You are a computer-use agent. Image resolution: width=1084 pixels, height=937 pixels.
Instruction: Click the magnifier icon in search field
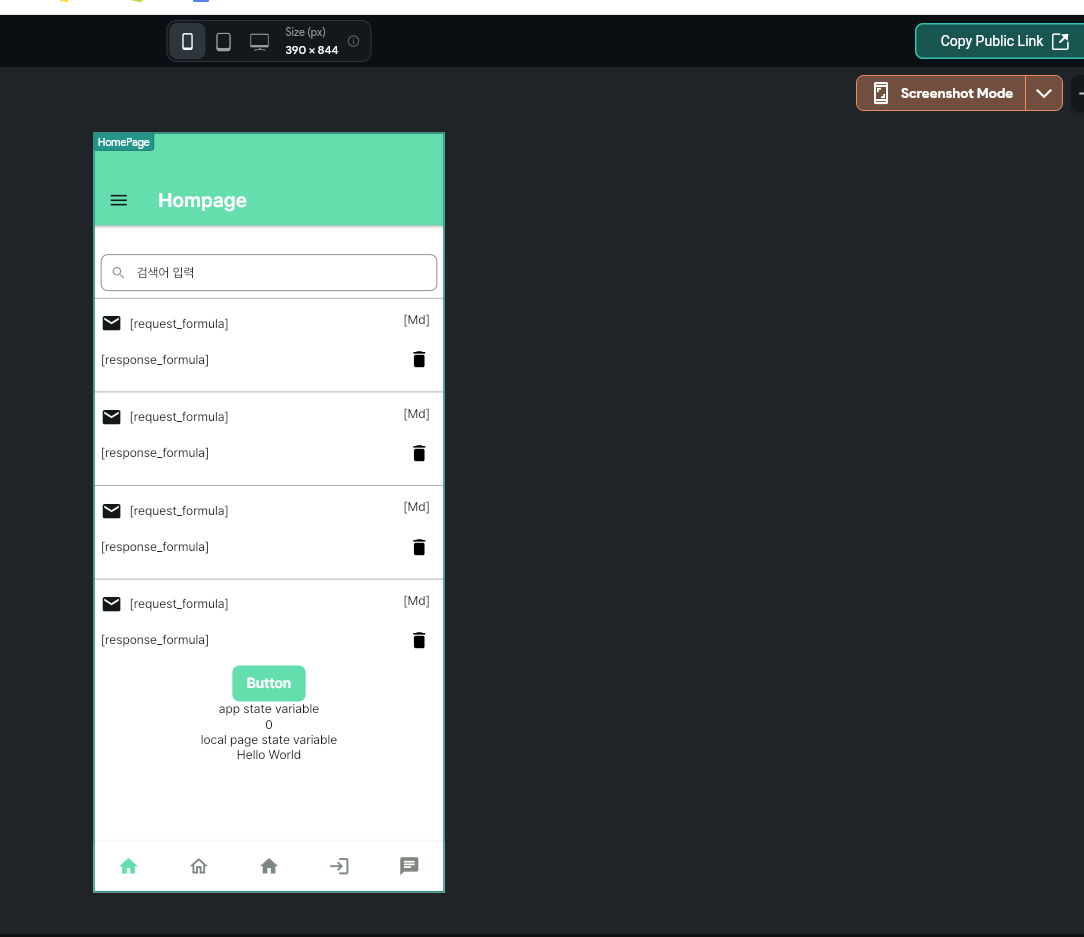[x=118, y=272]
